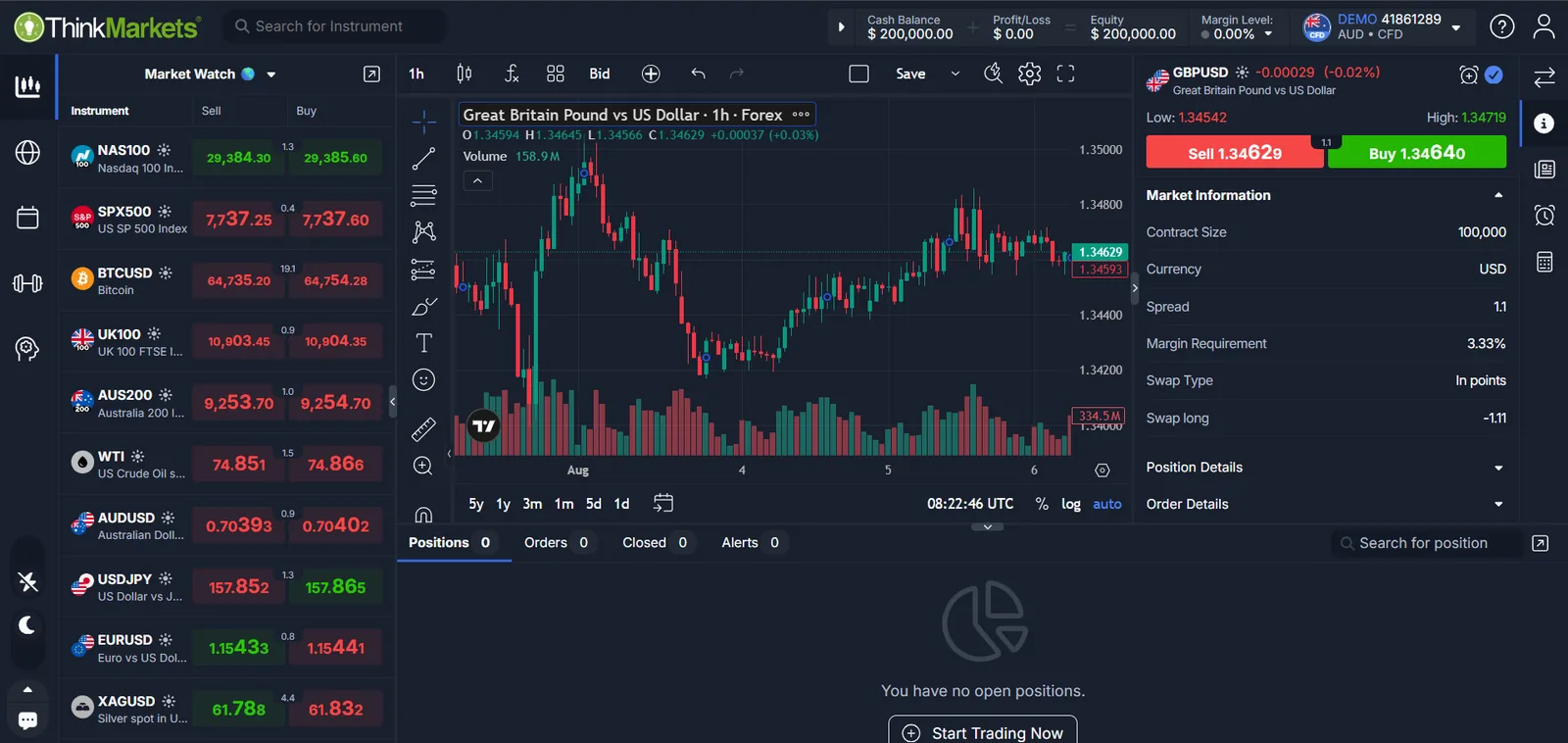
Task: Toggle the dark mode moon icon
Action: 27,624
